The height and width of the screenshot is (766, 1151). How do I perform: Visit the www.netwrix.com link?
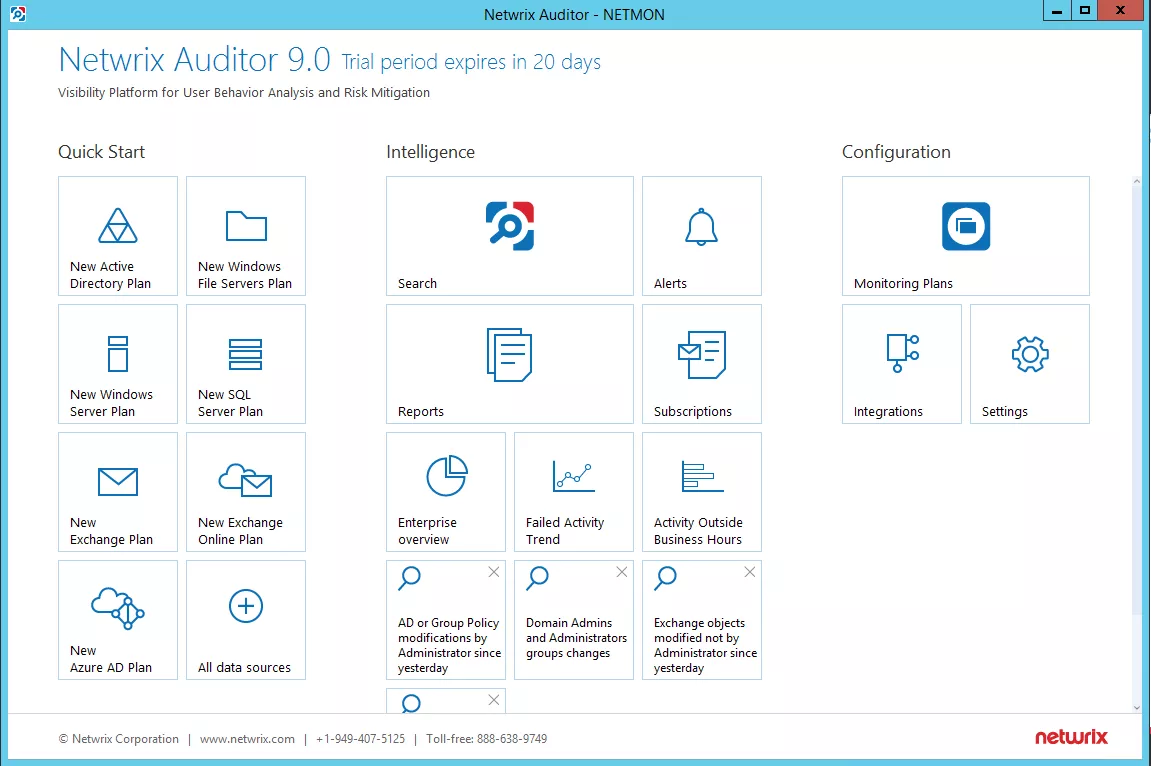247,739
